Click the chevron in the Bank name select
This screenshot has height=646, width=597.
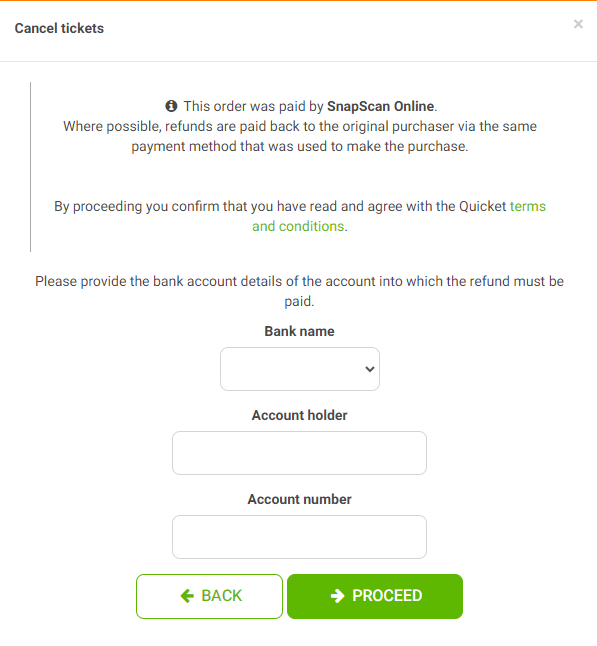(370, 369)
